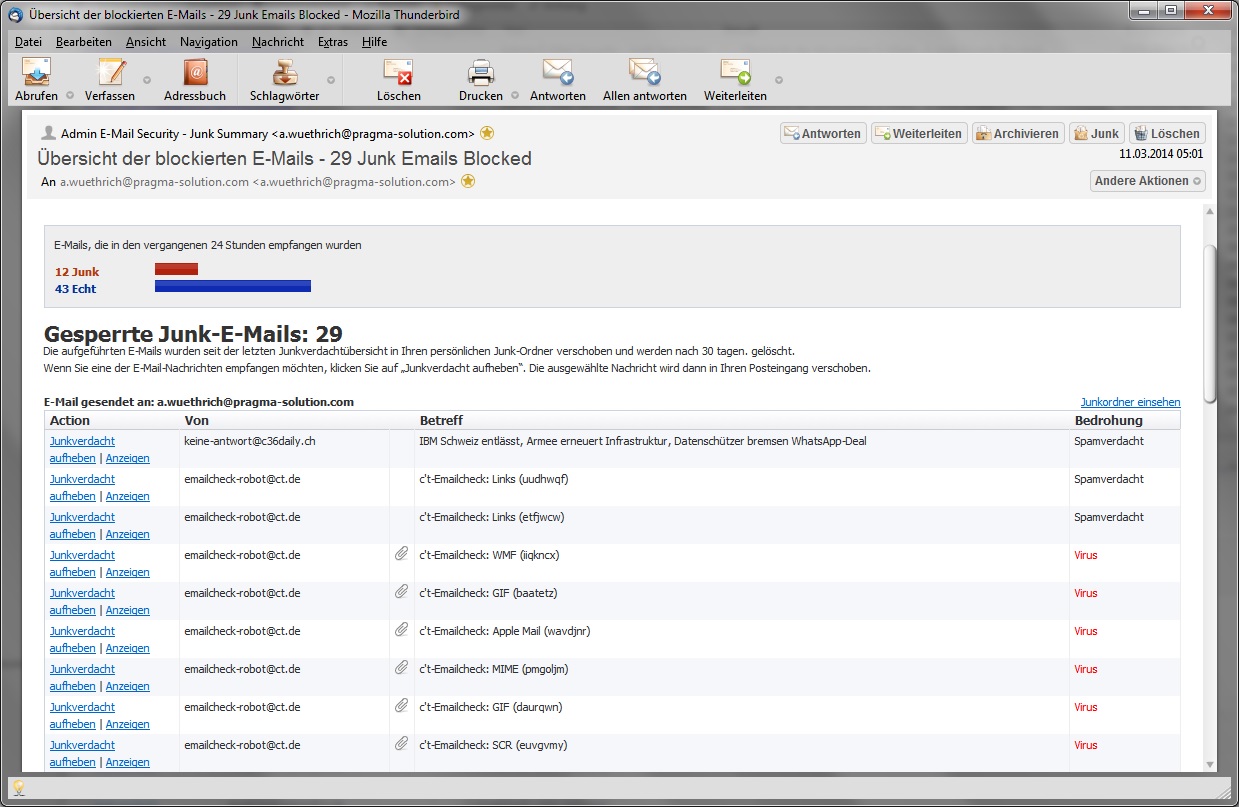Open the Navigation menu

(x=209, y=42)
